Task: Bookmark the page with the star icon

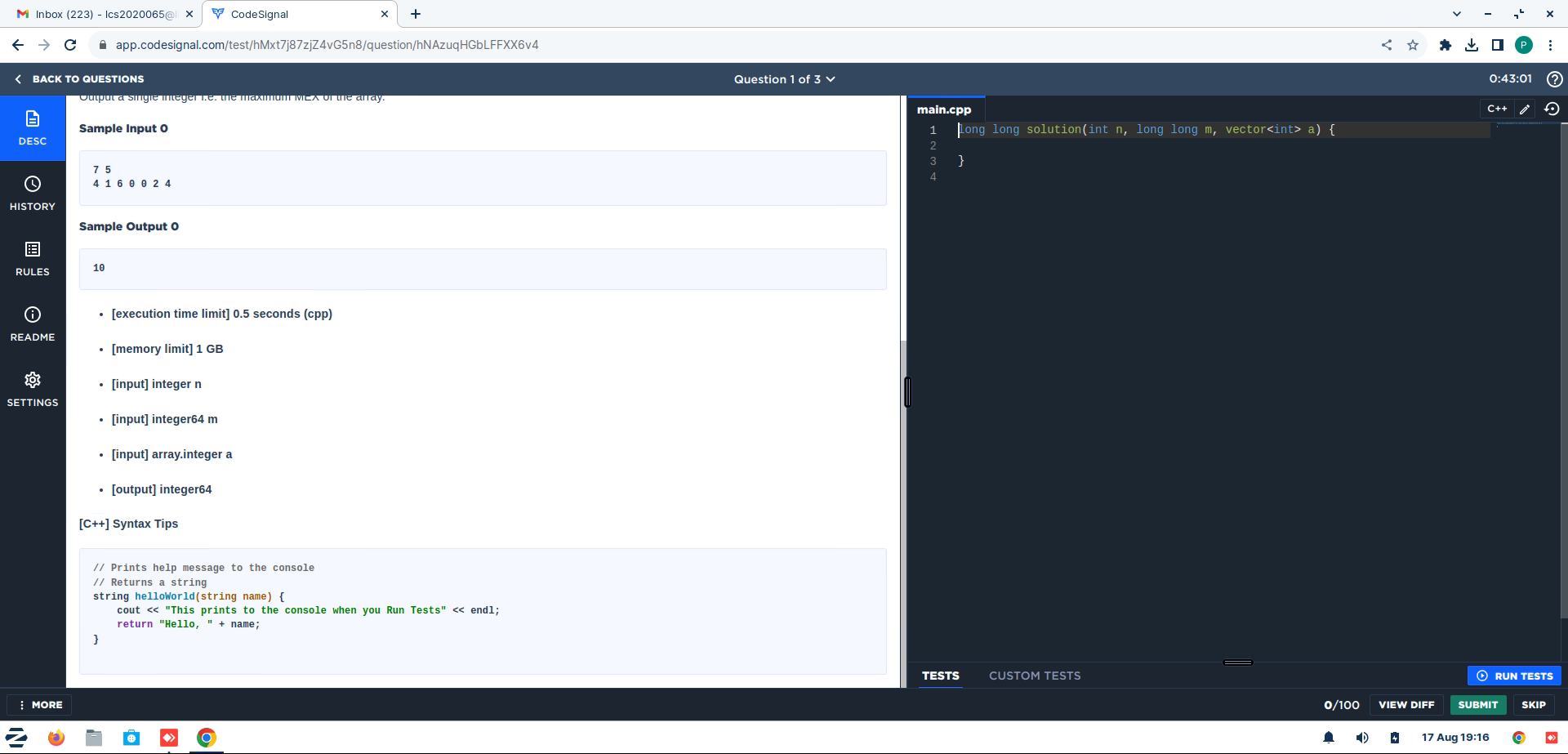Action: pyautogui.click(x=1414, y=45)
